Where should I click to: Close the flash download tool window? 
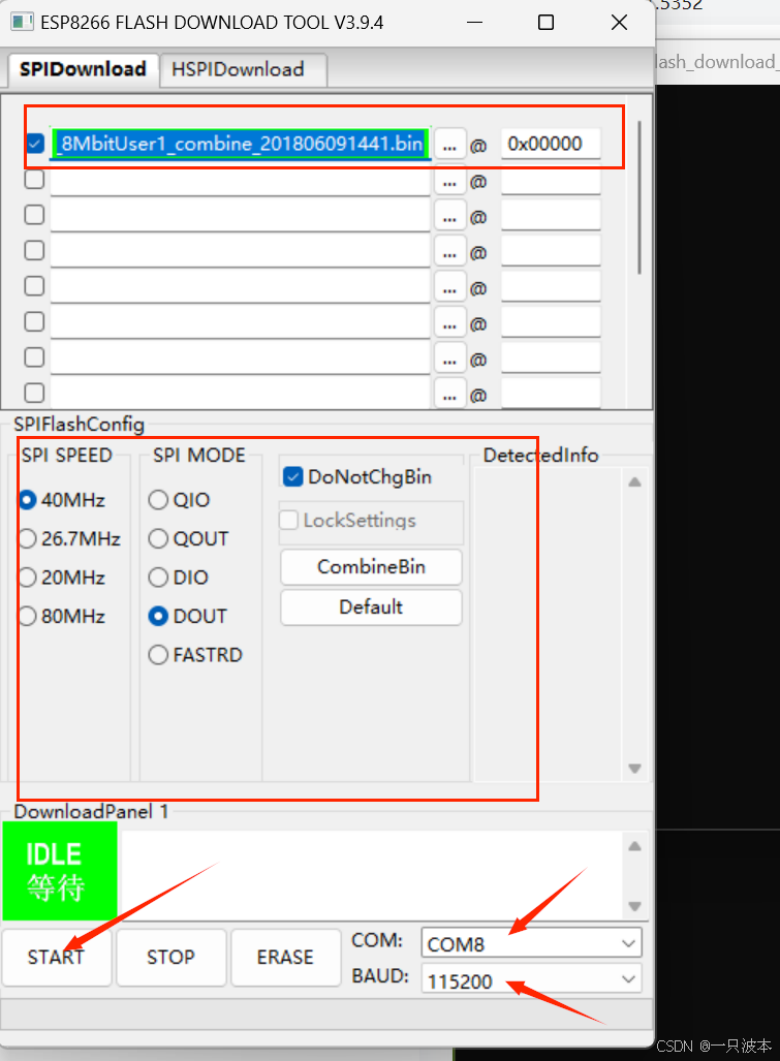tap(619, 22)
